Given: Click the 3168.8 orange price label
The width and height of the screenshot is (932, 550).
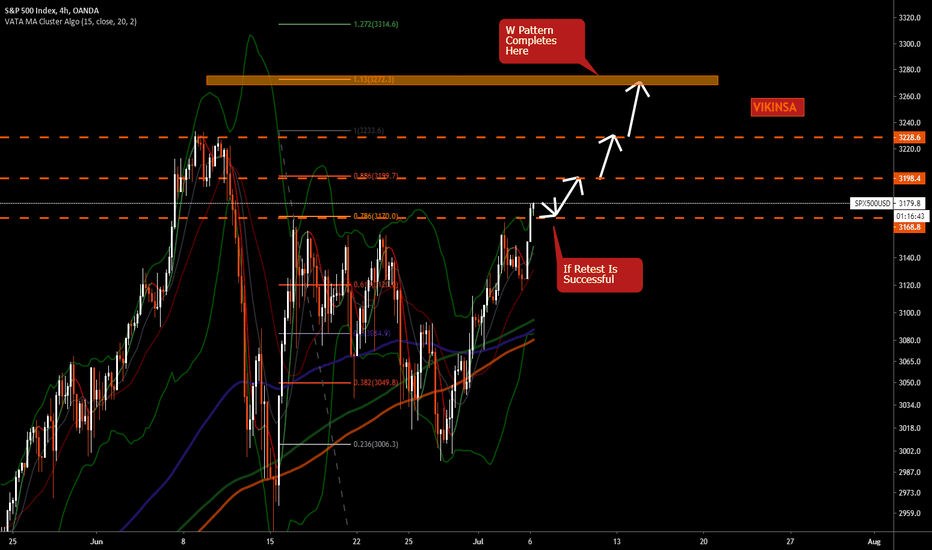Looking at the screenshot, I should click(909, 227).
